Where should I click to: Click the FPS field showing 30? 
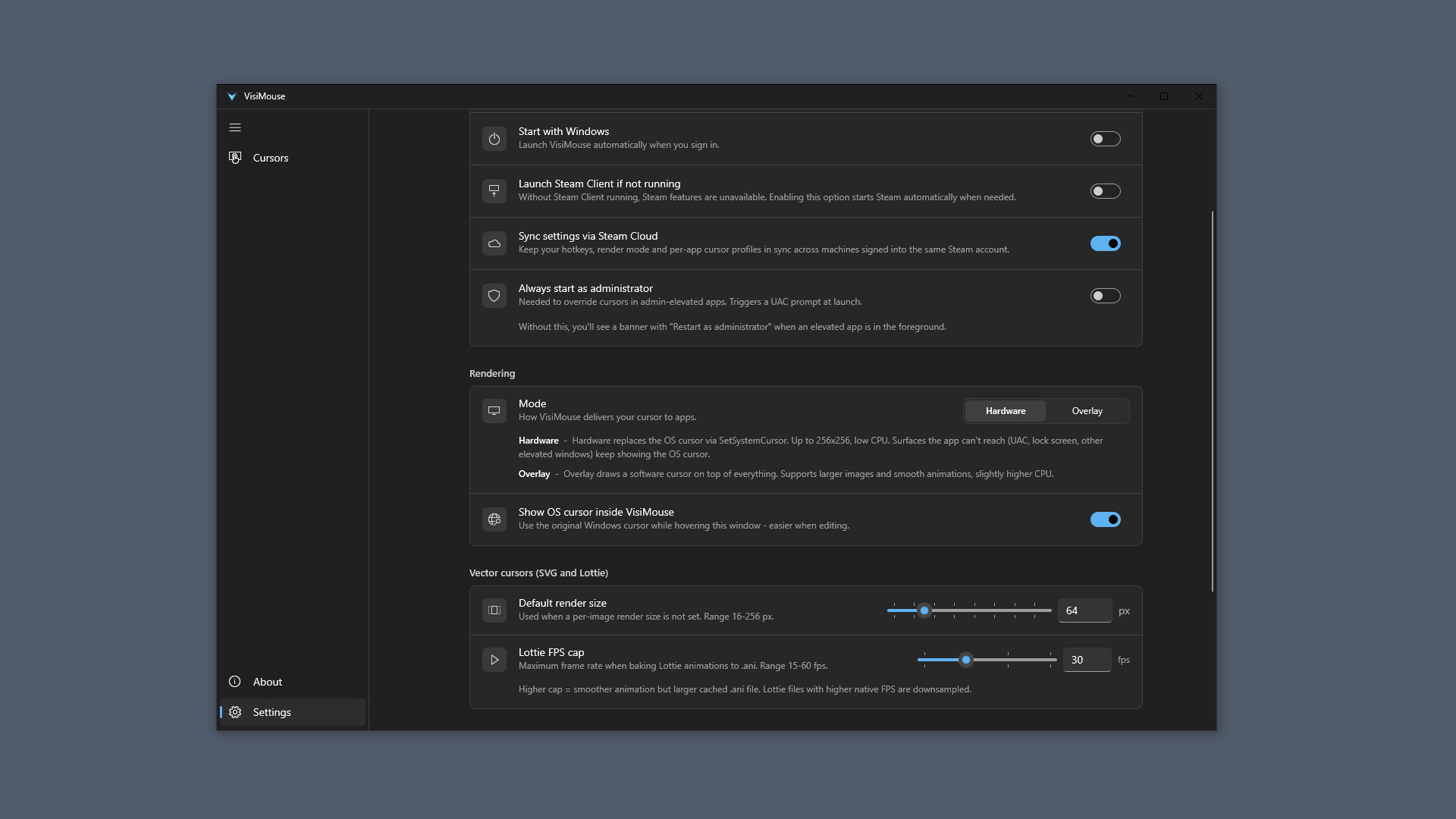coord(1087,660)
